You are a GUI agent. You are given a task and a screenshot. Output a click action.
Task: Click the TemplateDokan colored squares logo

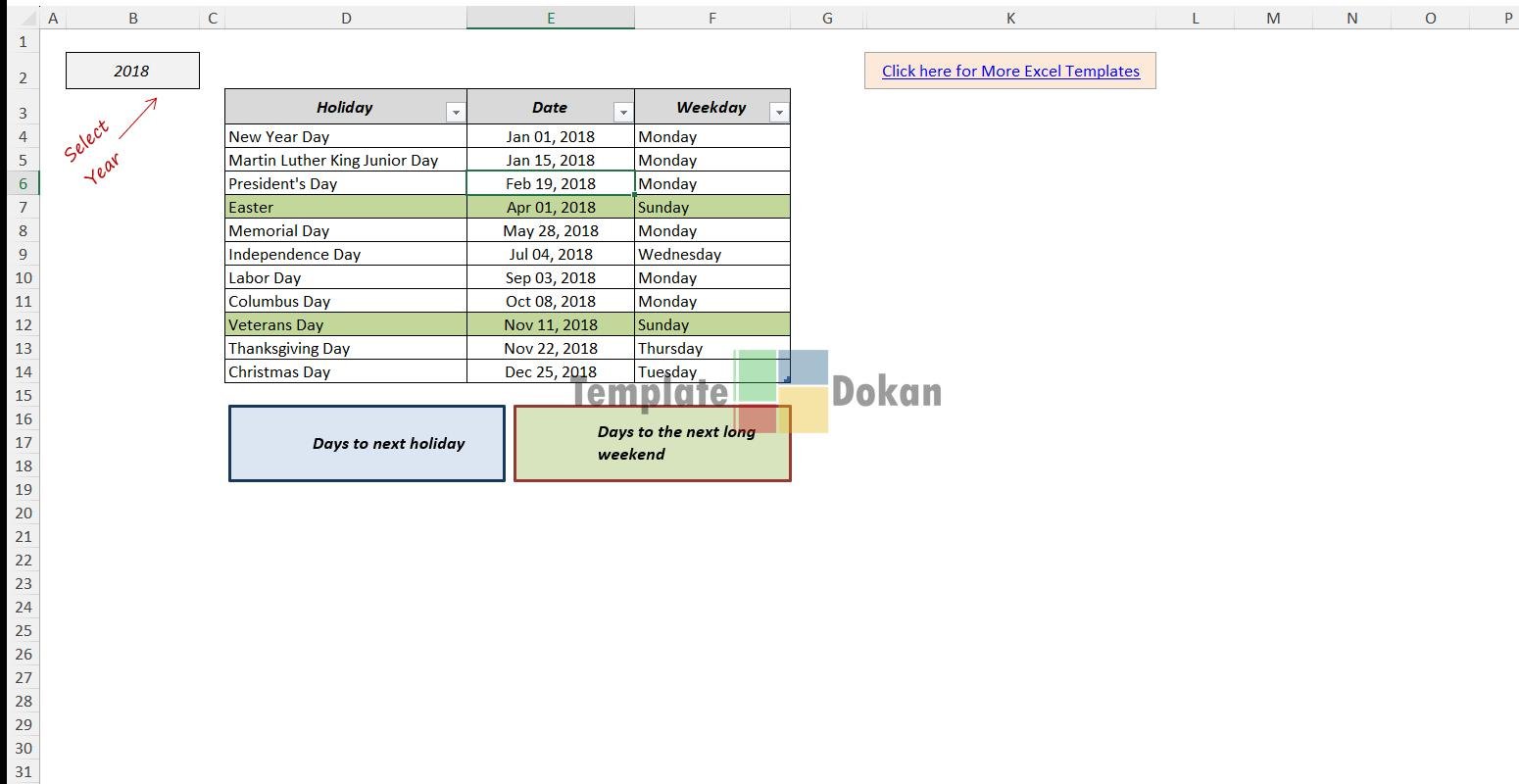click(x=782, y=391)
